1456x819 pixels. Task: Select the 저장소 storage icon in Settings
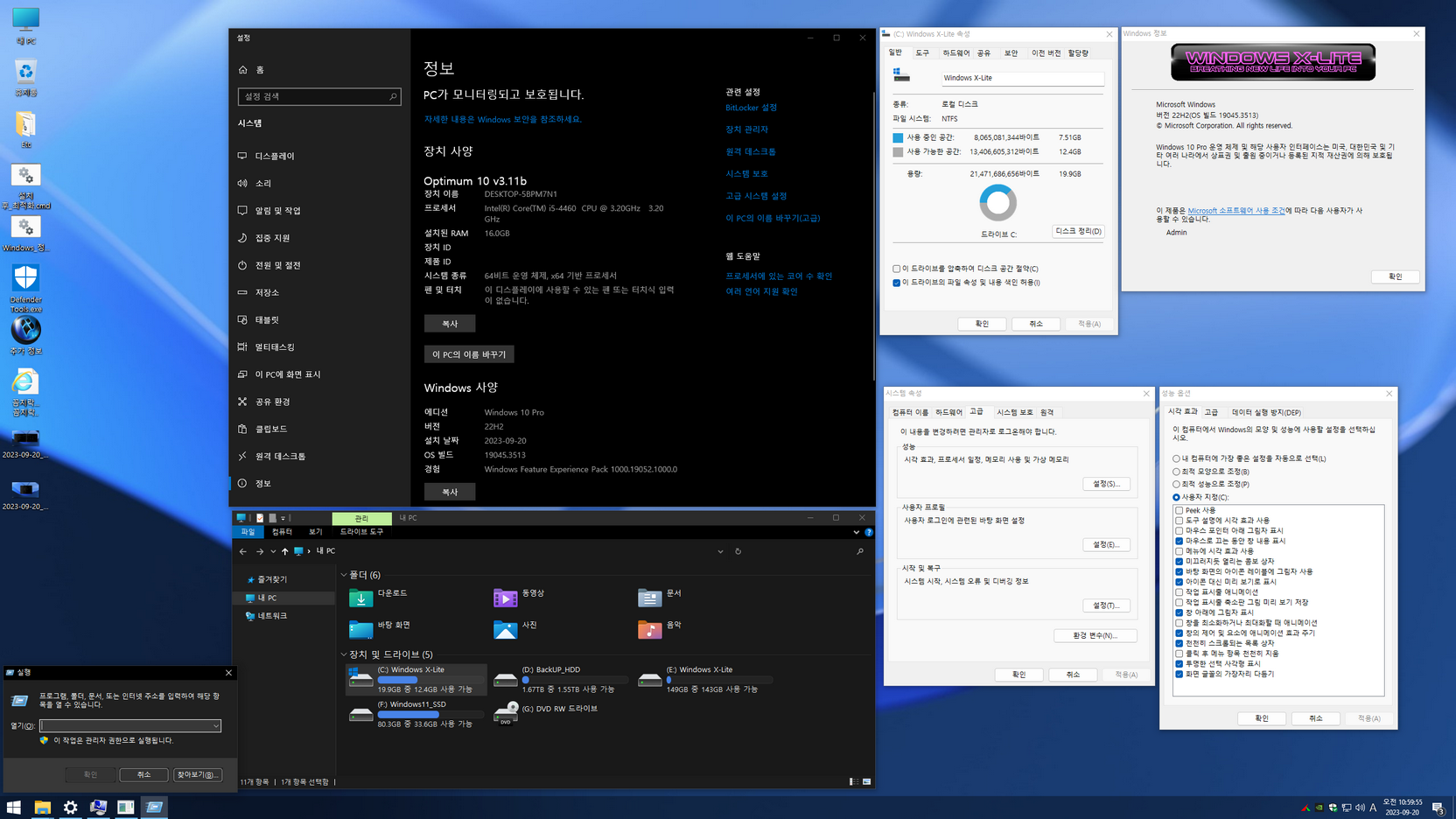click(x=242, y=292)
